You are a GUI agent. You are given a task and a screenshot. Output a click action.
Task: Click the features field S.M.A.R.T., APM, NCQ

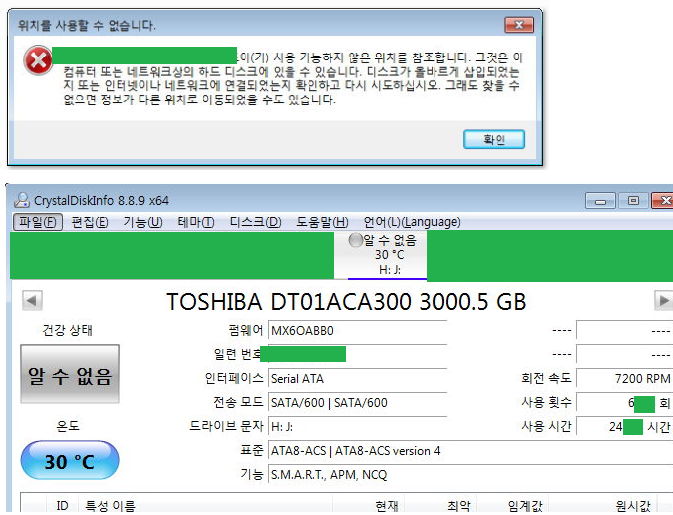click(x=470, y=475)
